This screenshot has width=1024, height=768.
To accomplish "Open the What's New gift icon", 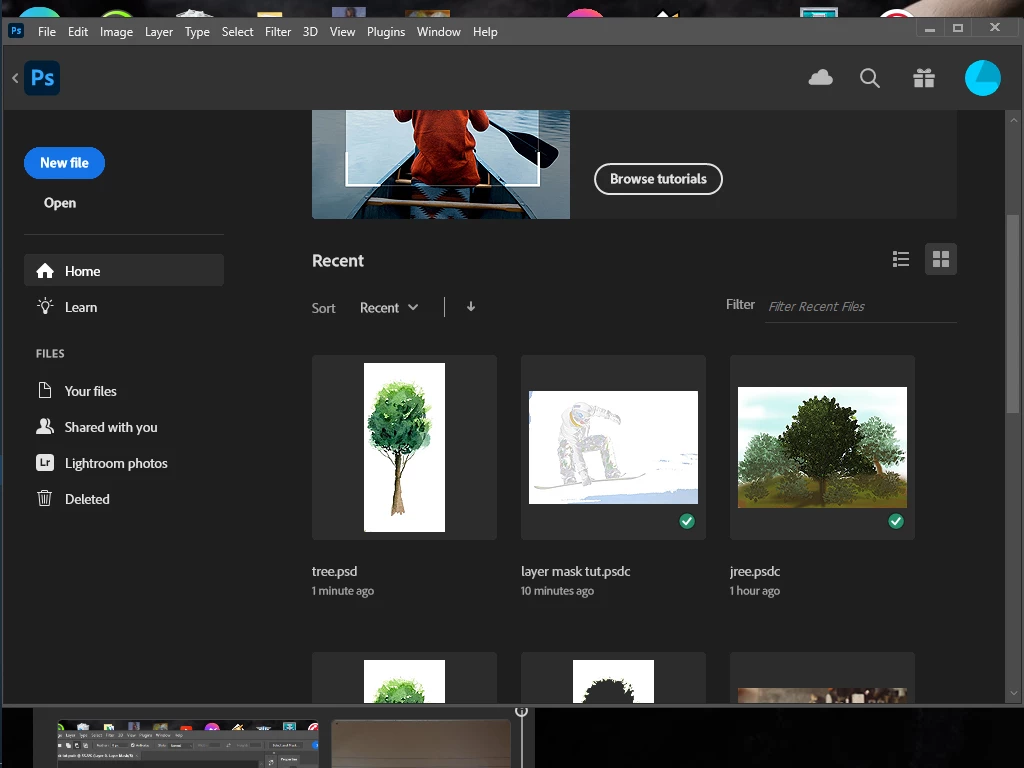I will click(x=923, y=78).
